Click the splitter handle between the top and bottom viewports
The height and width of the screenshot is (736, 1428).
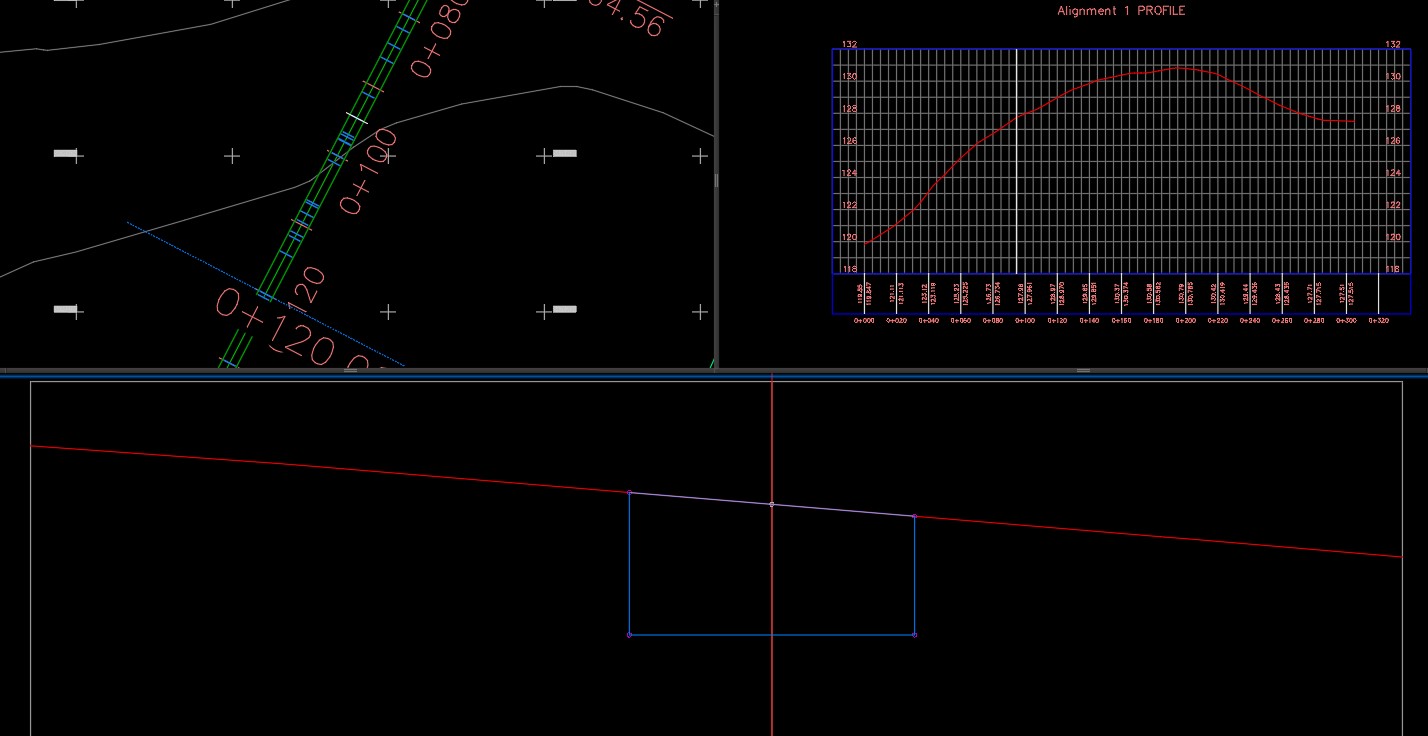pos(1082,370)
